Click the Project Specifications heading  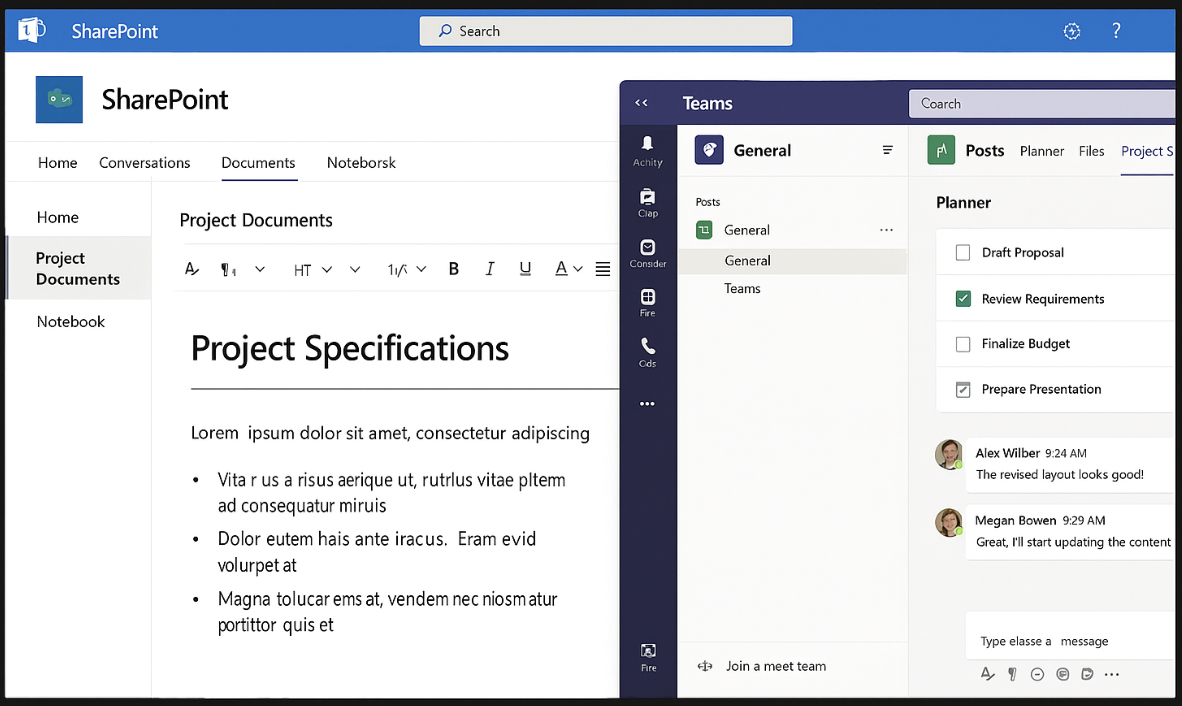point(349,348)
